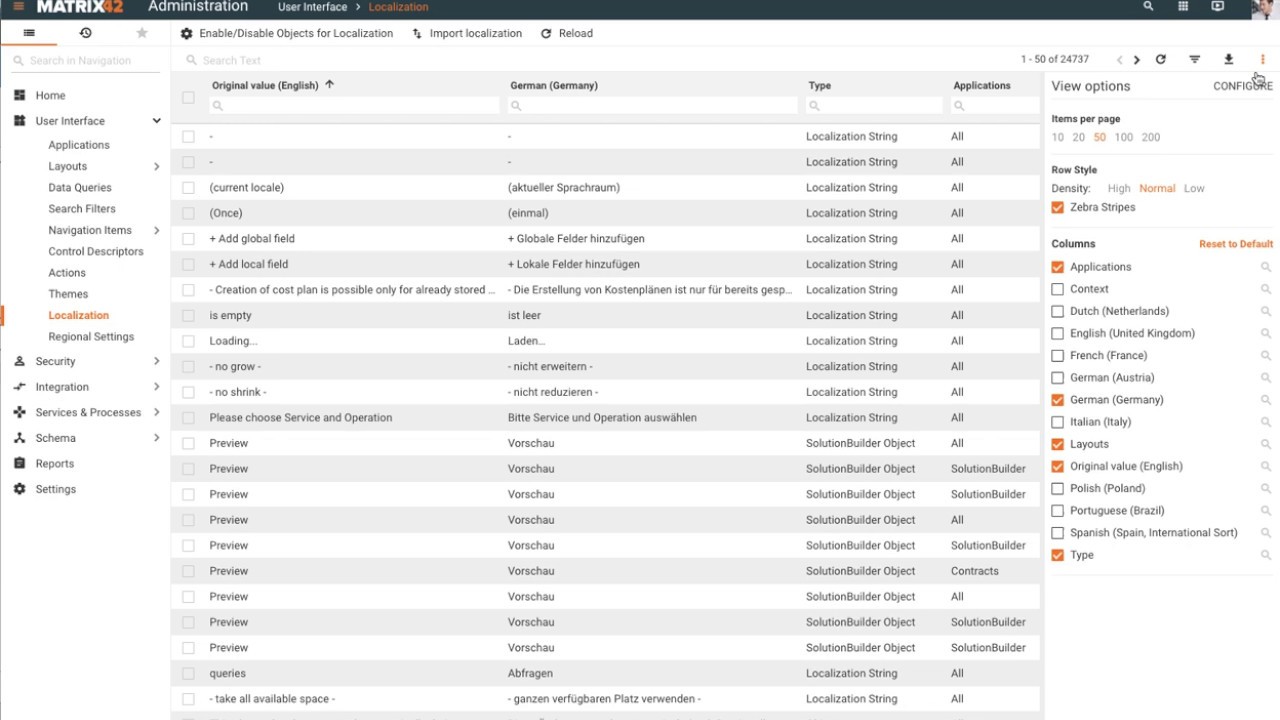Open the apps grid icon in header
Screen dimensions: 1280x720
[1183, 7]
